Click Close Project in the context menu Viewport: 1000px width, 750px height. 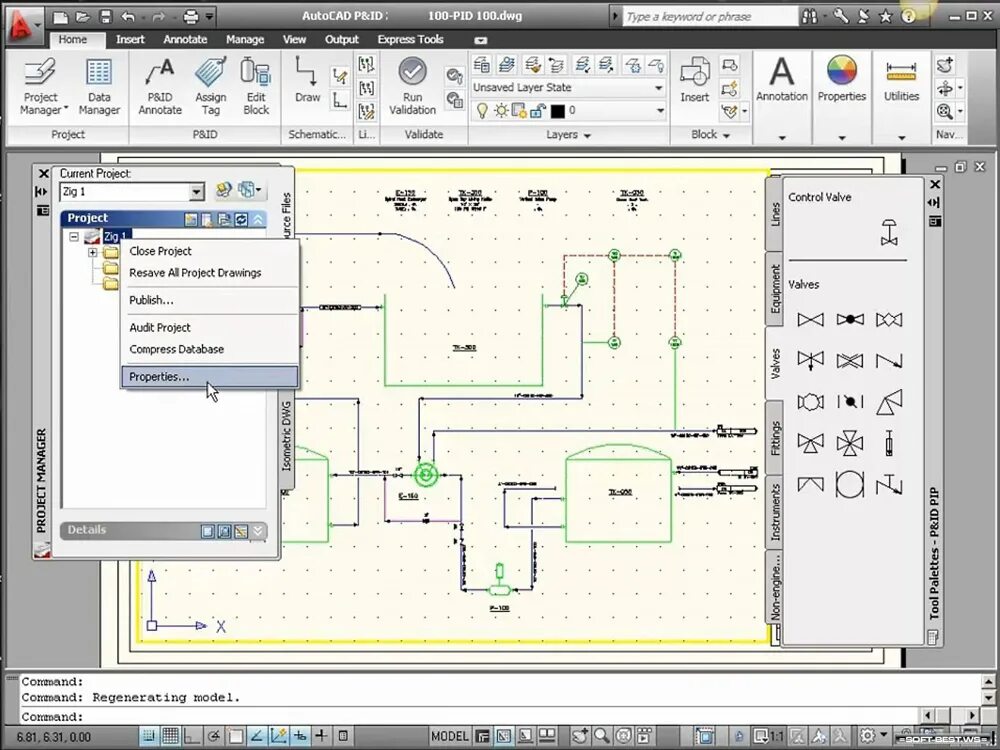click(x=160, y=251)
